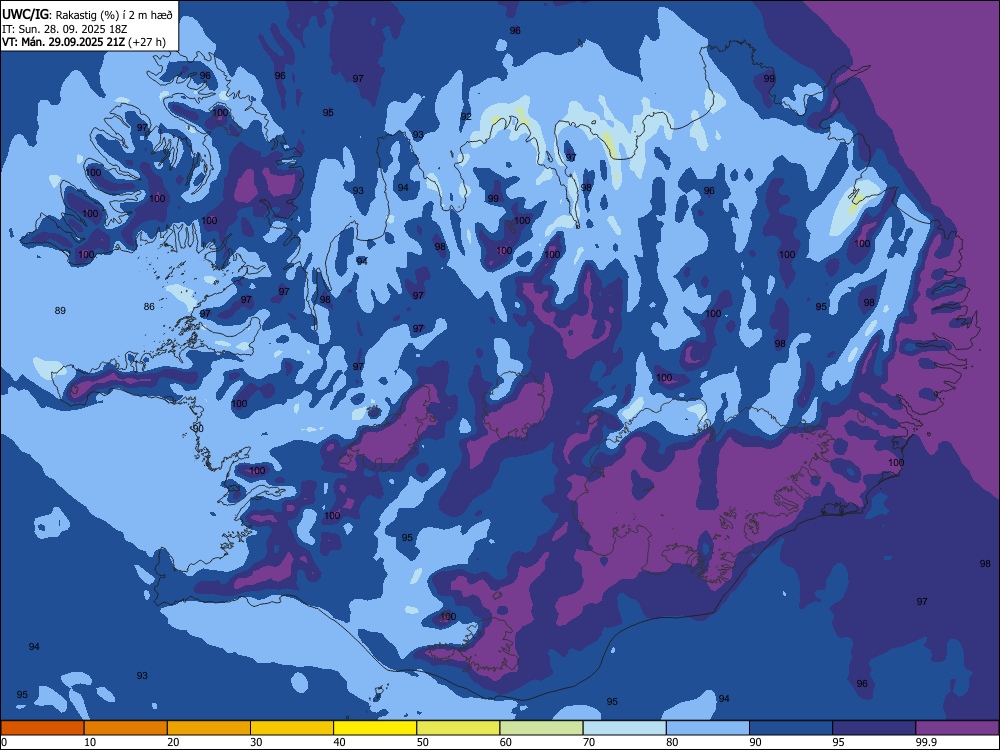Click the legend scale label '40'
Screen dimensions: 1000x750
(340, 742)
